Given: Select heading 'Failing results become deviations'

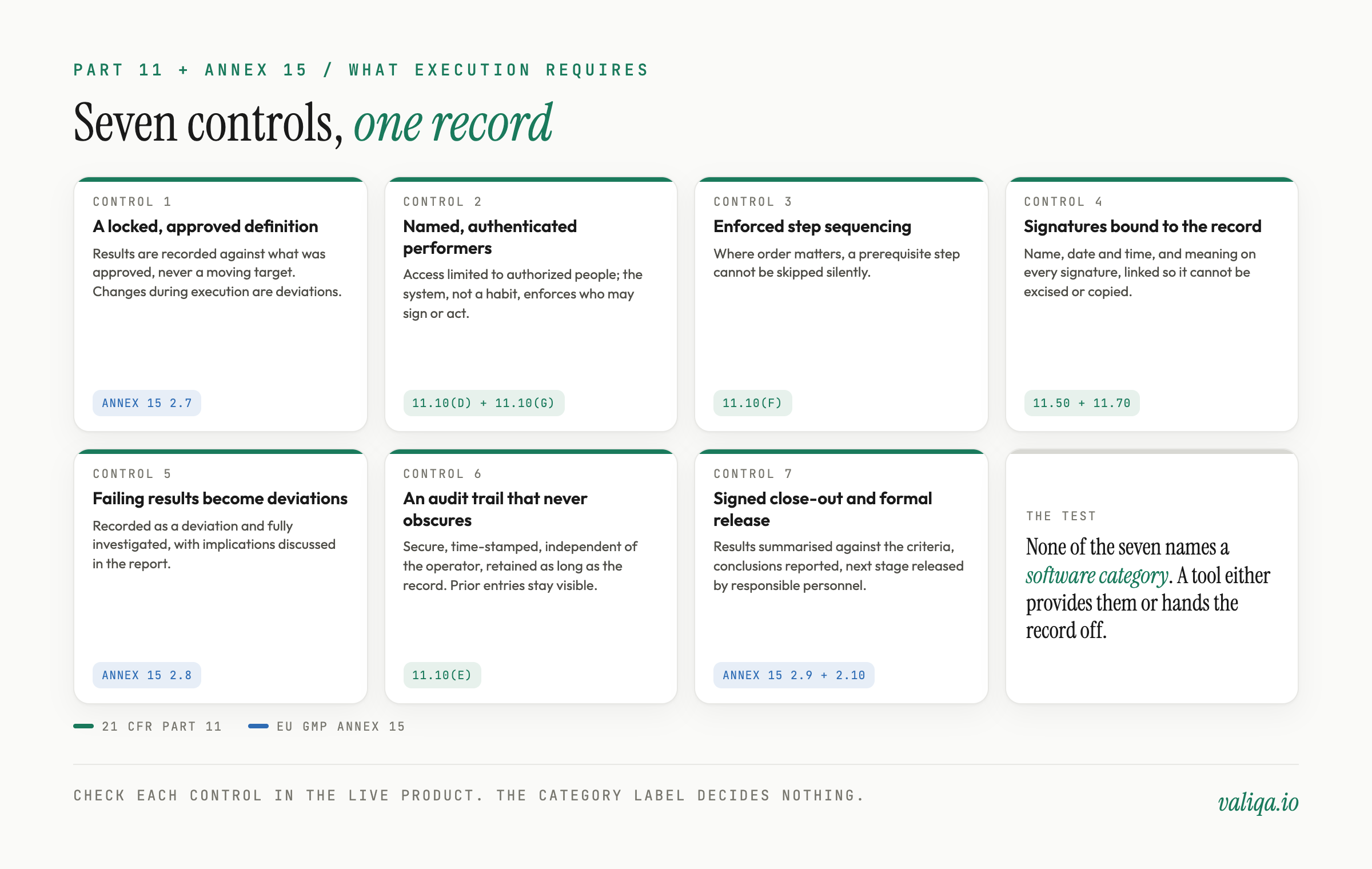Looking at the screenshot, I should [220, 499].
